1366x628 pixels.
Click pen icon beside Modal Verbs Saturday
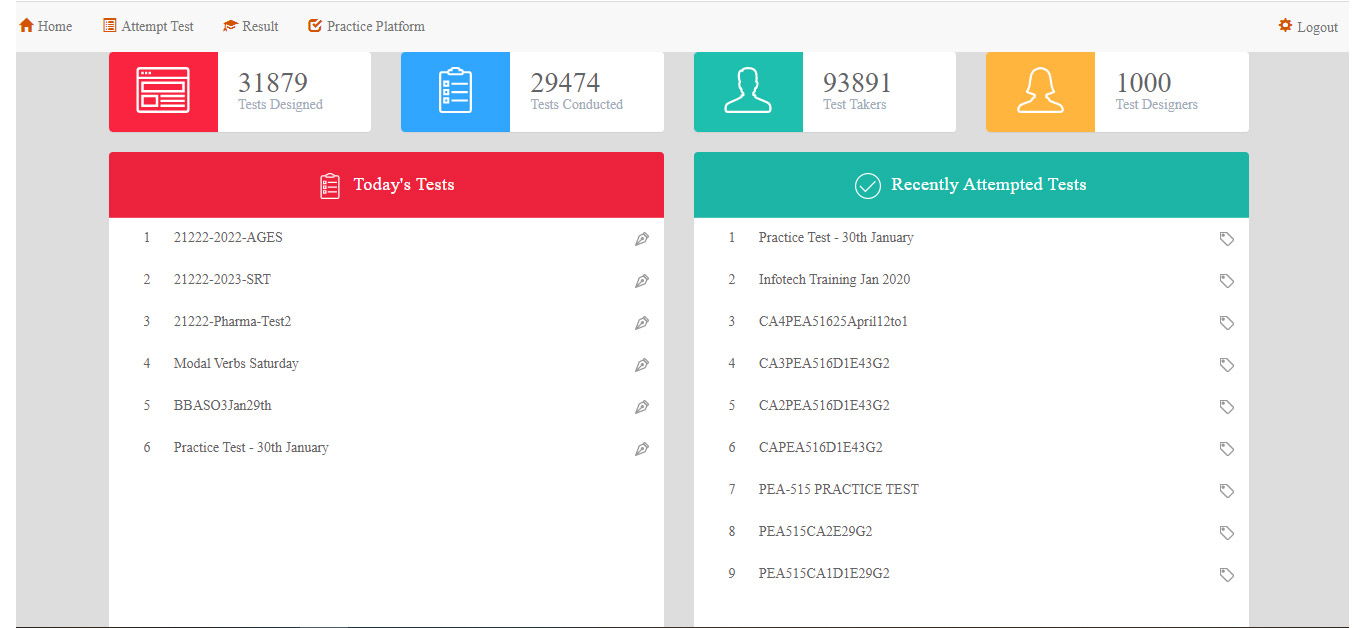point(642,365)
